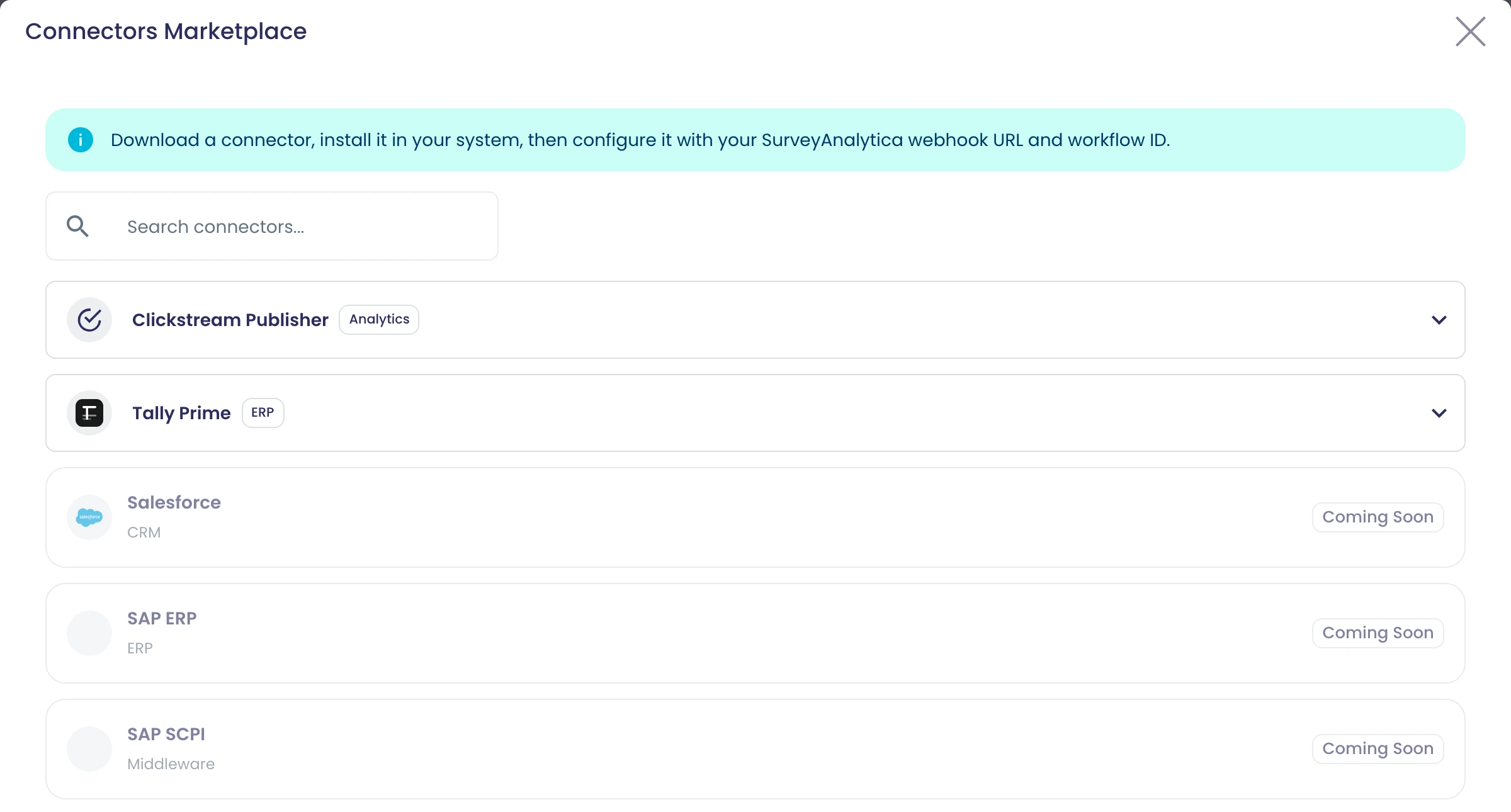
Task: Click the Middleware label under SAP SCPI
Action: 171,764
